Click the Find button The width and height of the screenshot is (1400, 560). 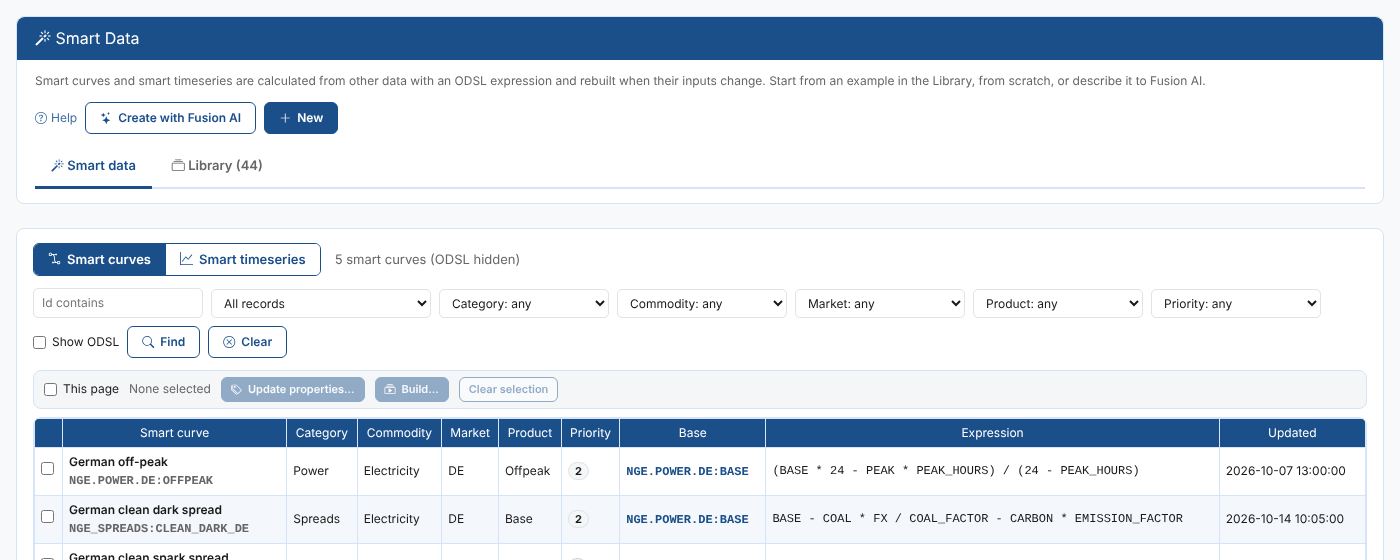pos(163,342)
